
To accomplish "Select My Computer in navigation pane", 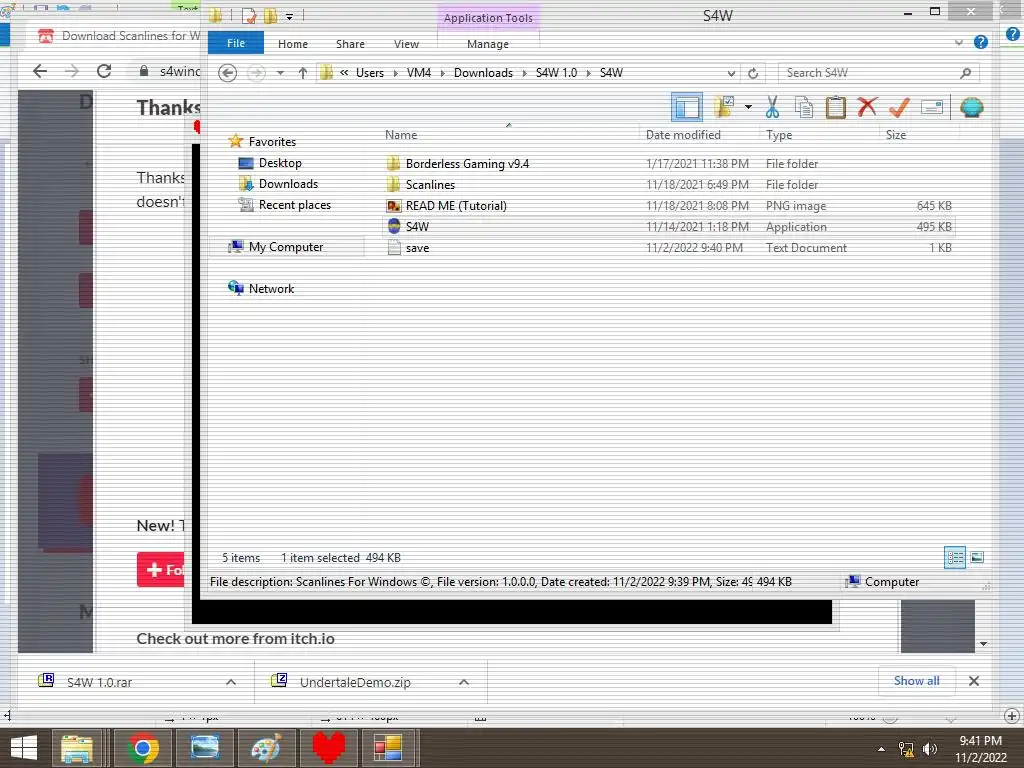I will [x=285, y=247].
